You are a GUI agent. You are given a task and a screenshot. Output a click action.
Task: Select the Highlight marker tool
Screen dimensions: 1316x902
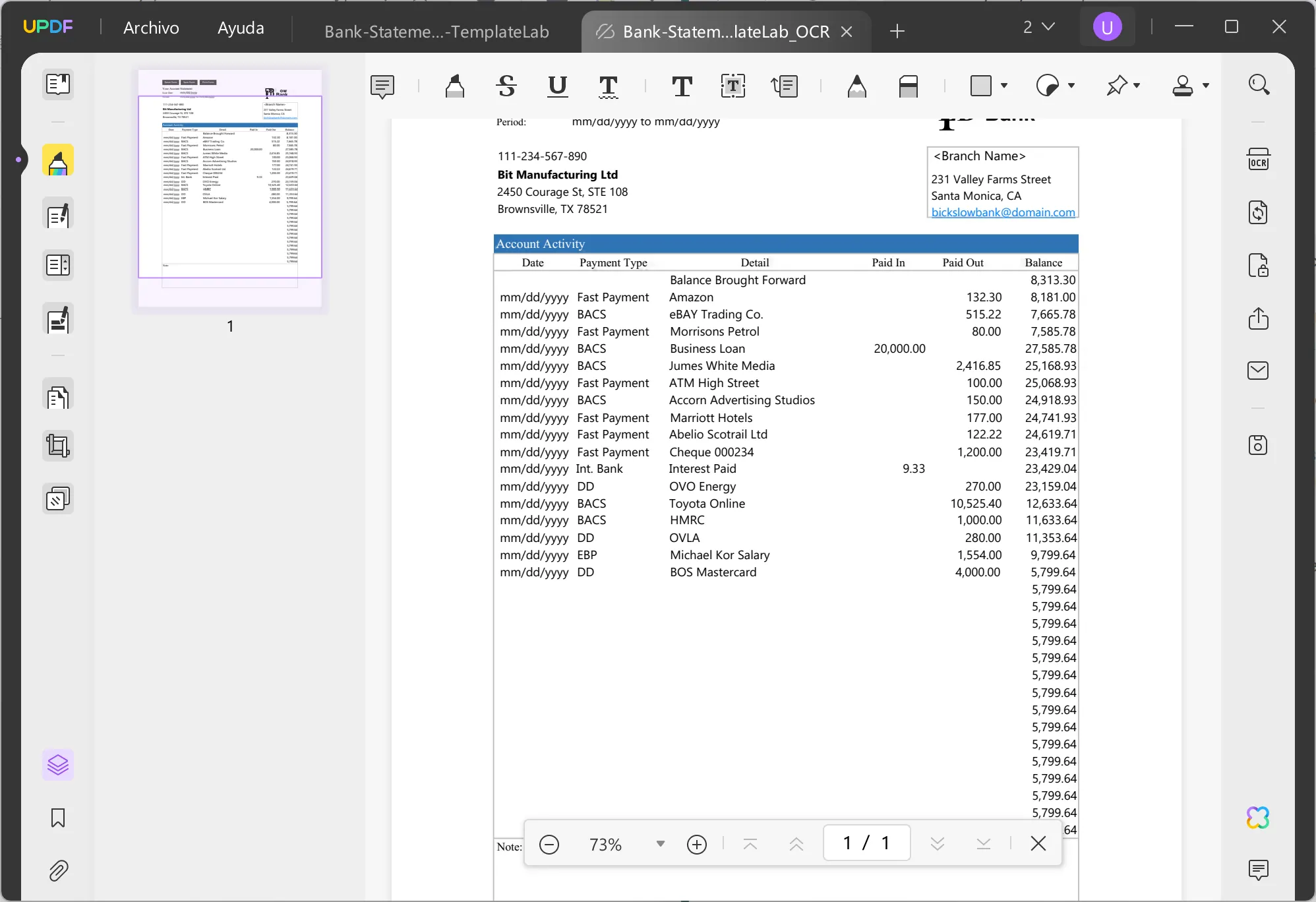[455, 86]
